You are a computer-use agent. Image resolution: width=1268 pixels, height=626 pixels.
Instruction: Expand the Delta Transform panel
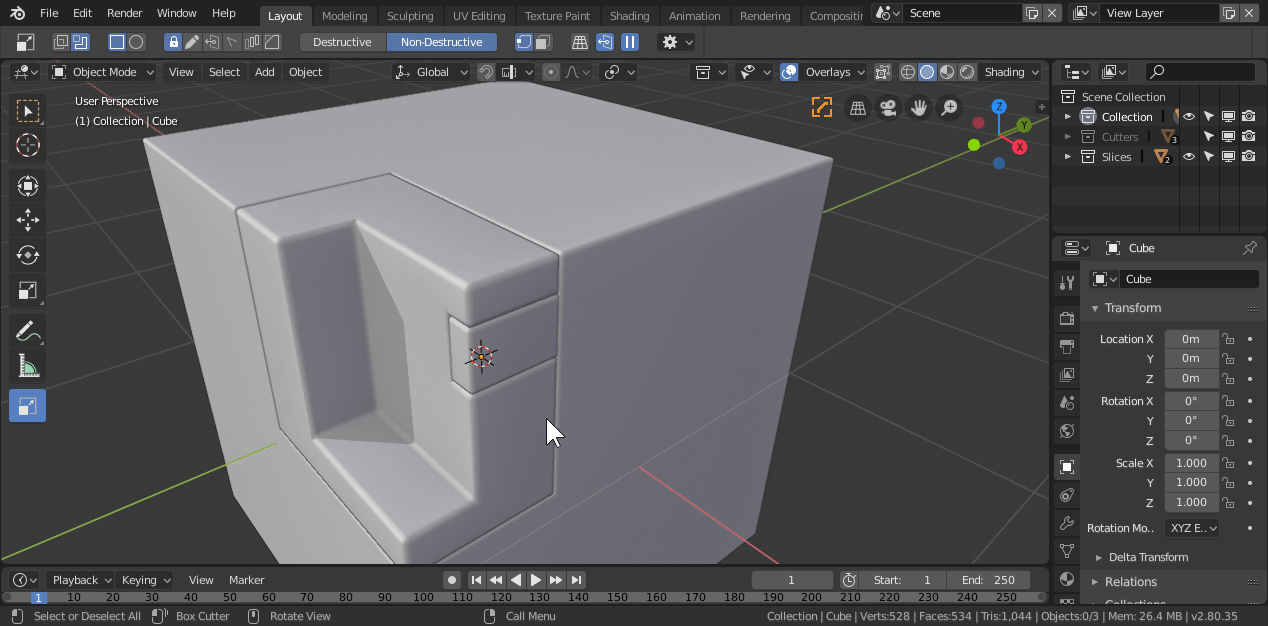1148,557
